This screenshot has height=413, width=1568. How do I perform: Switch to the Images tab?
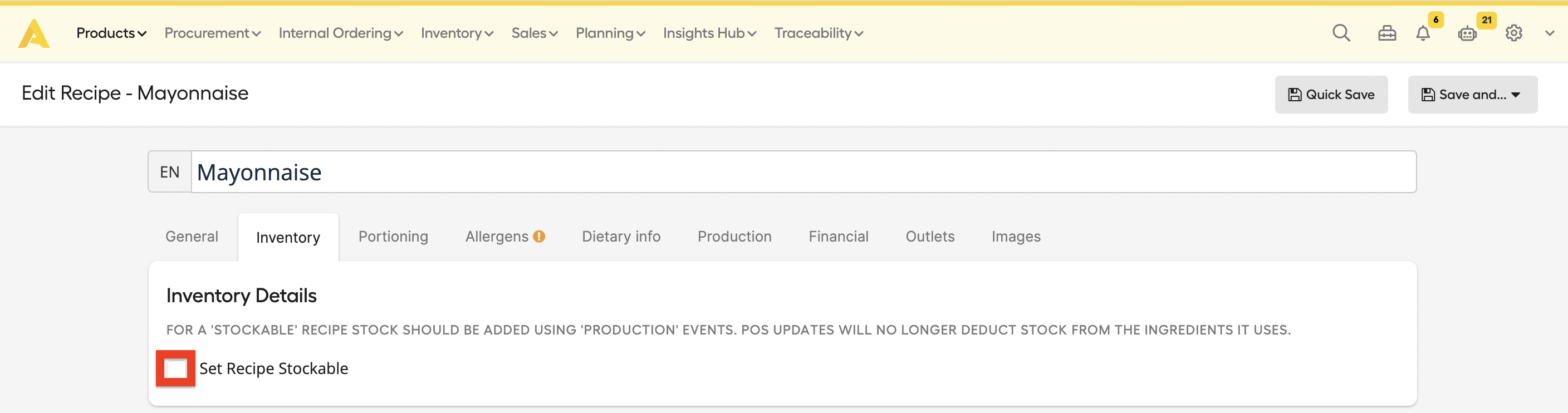[x=1016, y=237]
